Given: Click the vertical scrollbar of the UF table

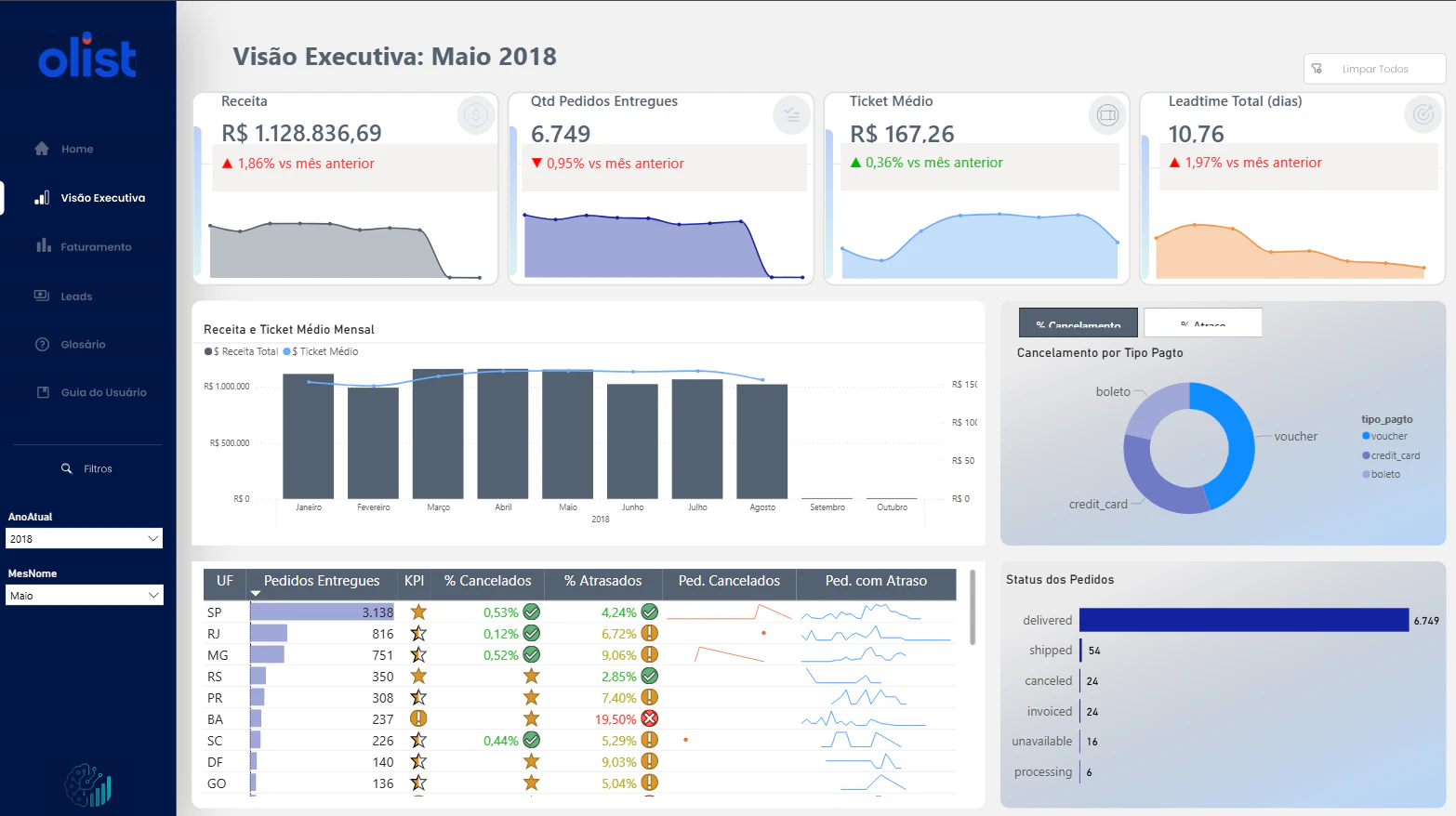Looking at the screenshot, I should pos(973,606).
